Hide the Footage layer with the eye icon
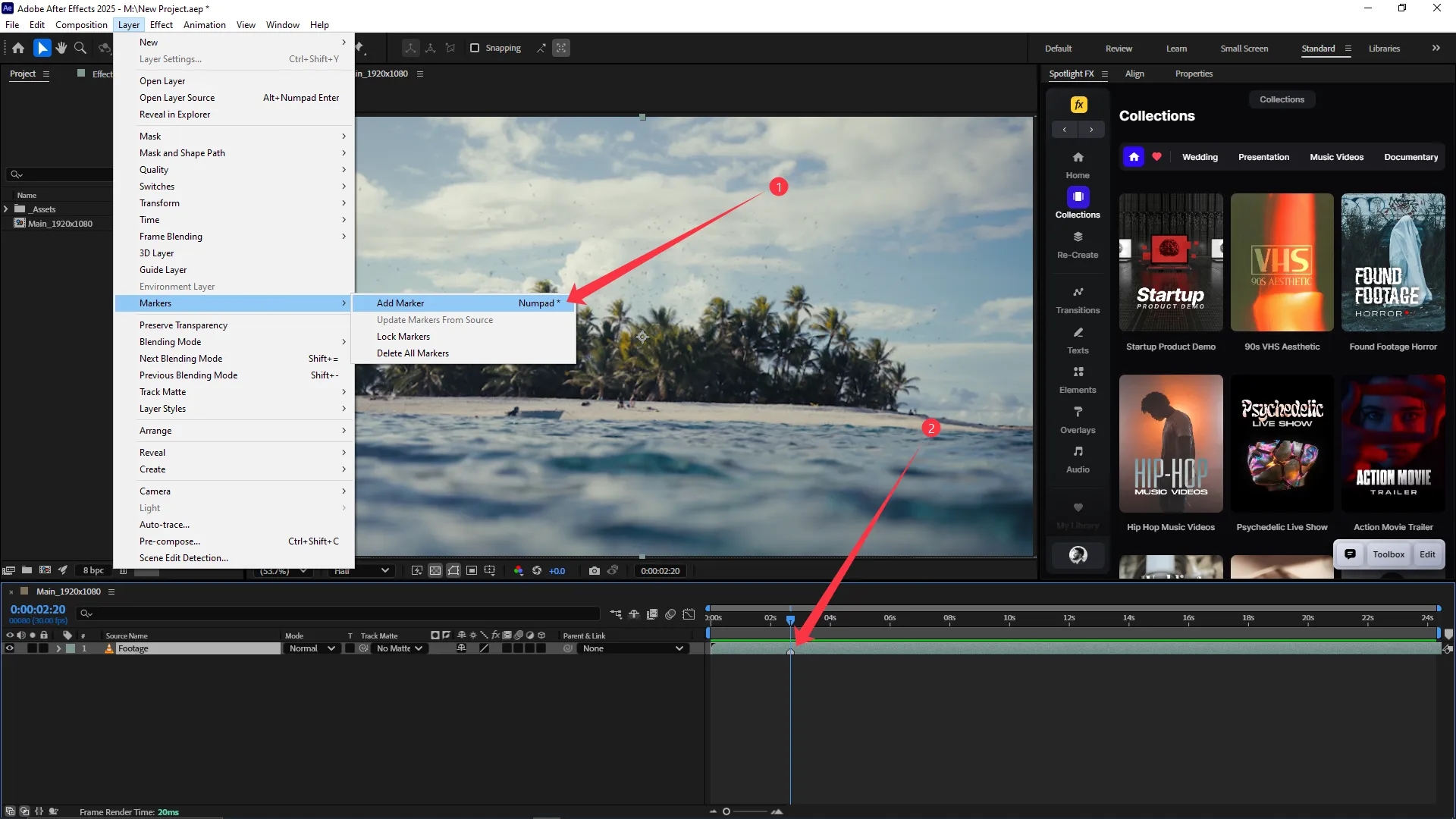Screen dimensions: 1456x819 point(10,648)
